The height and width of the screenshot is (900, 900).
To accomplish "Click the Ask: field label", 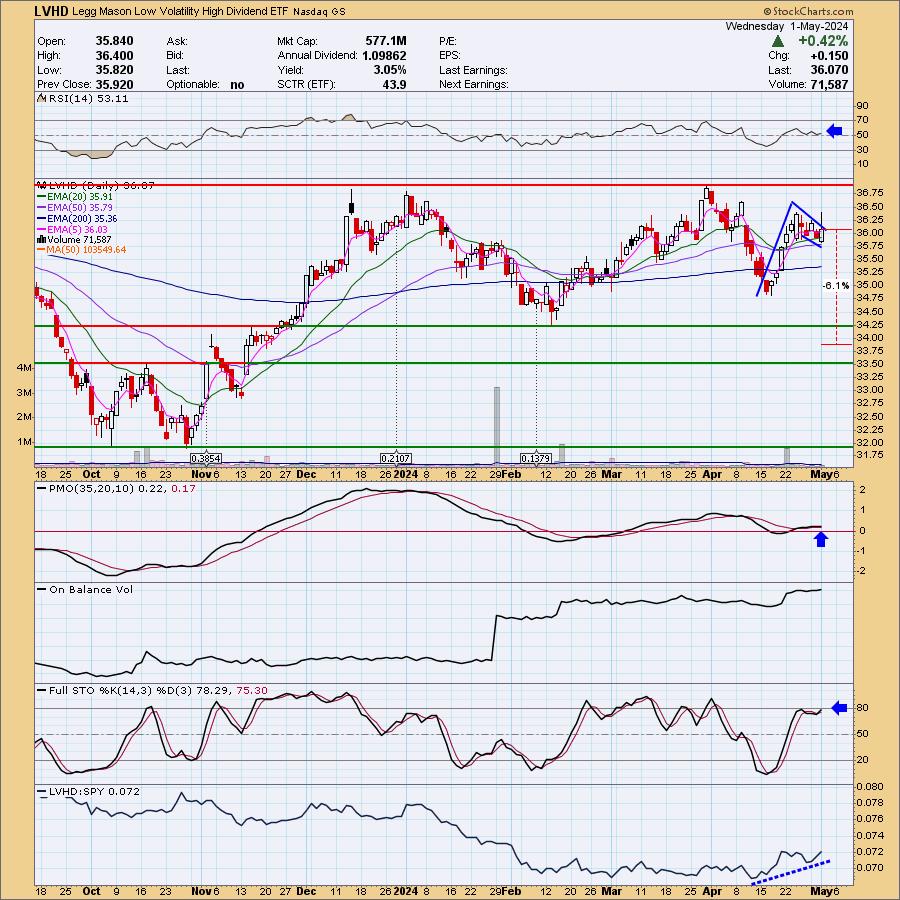I will tap(177, 41).
